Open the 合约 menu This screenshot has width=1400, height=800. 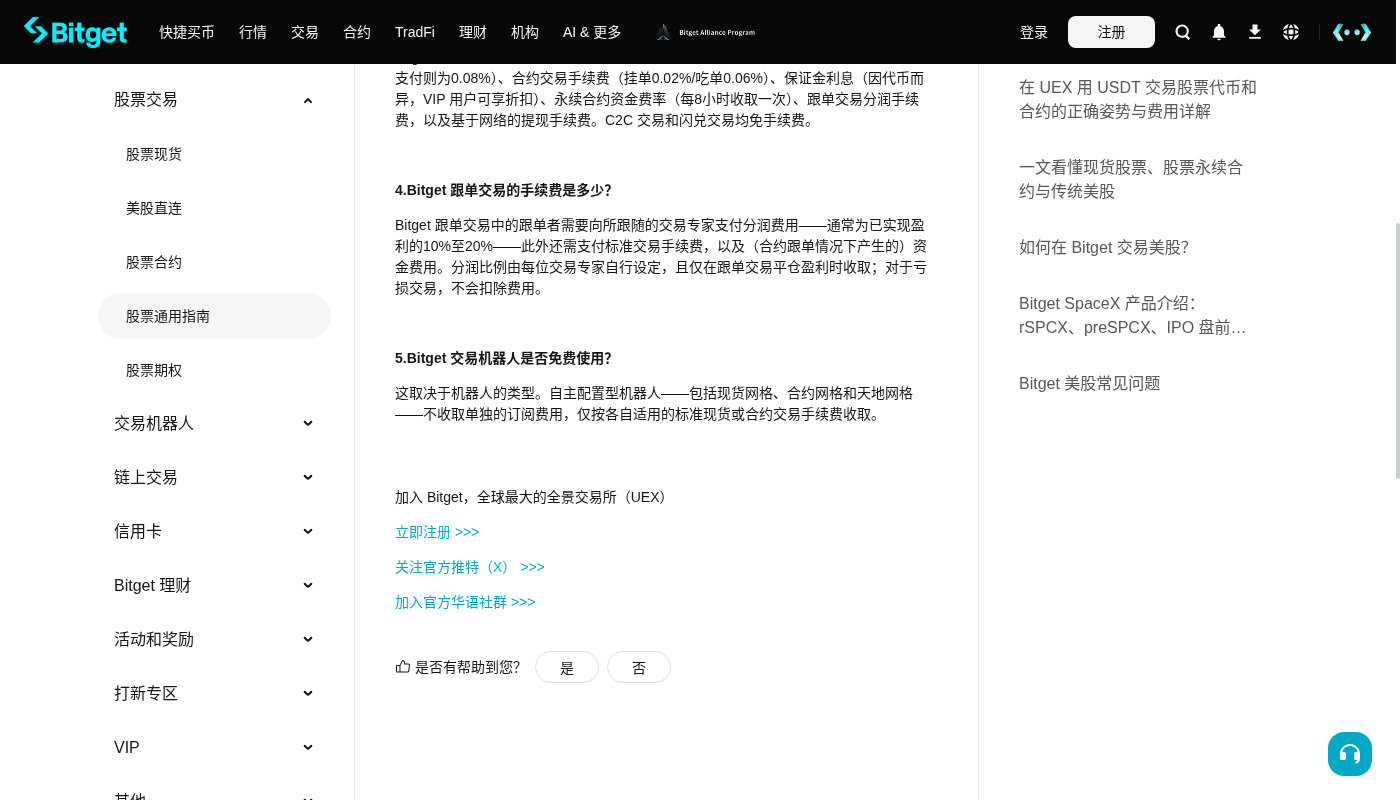click(x=357, y=32)
